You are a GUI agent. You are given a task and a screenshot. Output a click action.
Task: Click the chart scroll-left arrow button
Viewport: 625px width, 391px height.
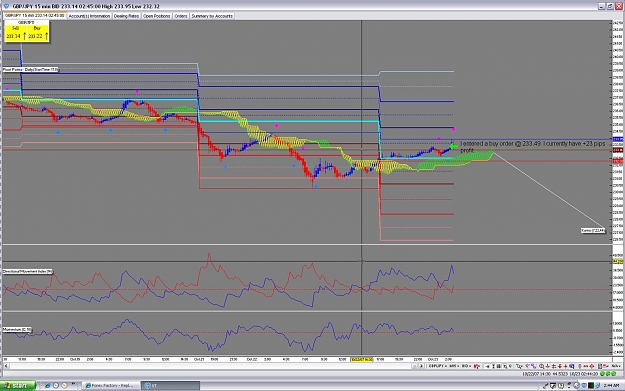pyautogui.click(x=6, y=366)
